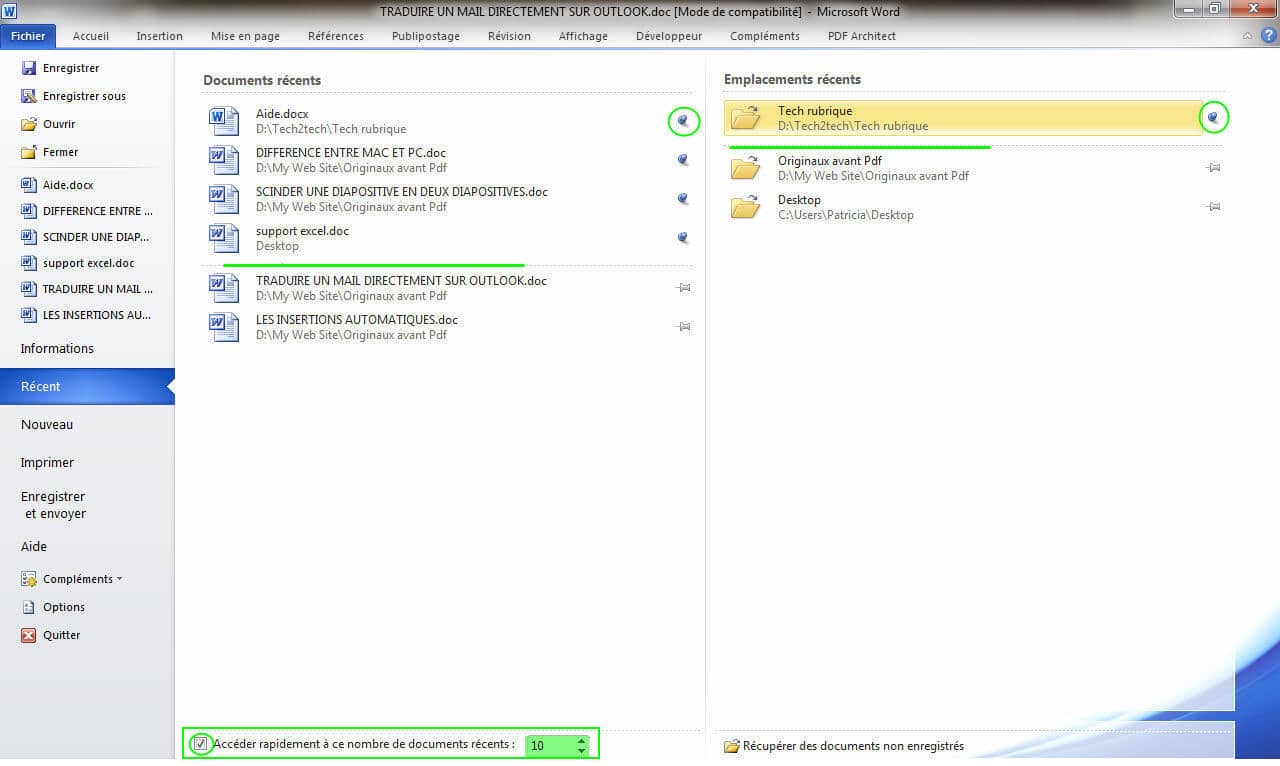The width and height of the screenshot is (1280, 766).
Task: Switch to the Accueil ribbon tab
Action: pos(91,36)
